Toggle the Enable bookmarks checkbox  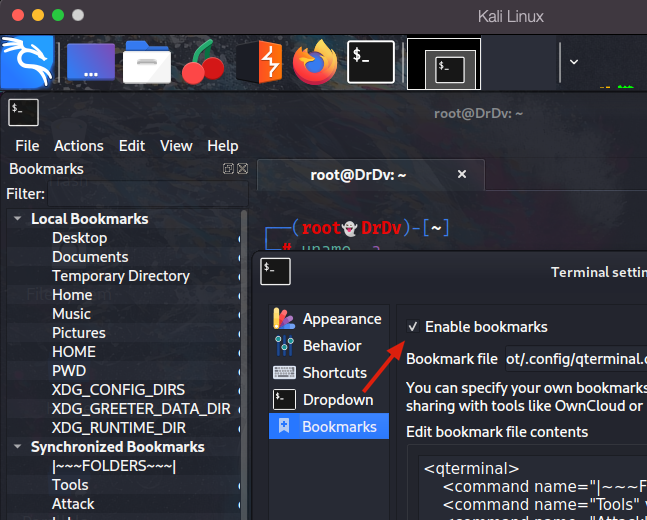(x=413, y=327)
